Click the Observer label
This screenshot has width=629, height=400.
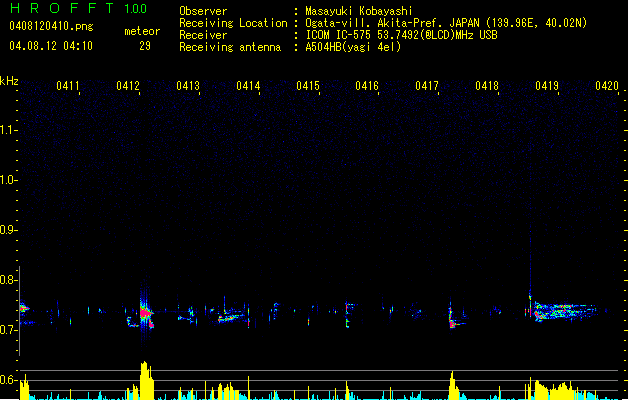pos(203,11)
